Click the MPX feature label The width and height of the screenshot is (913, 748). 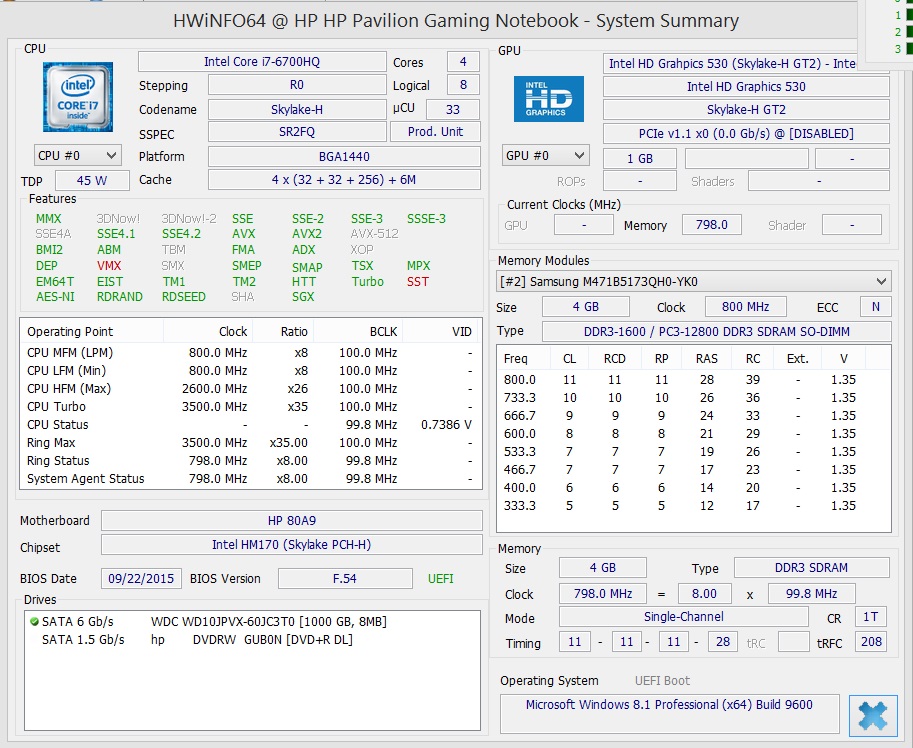(418, 266)
